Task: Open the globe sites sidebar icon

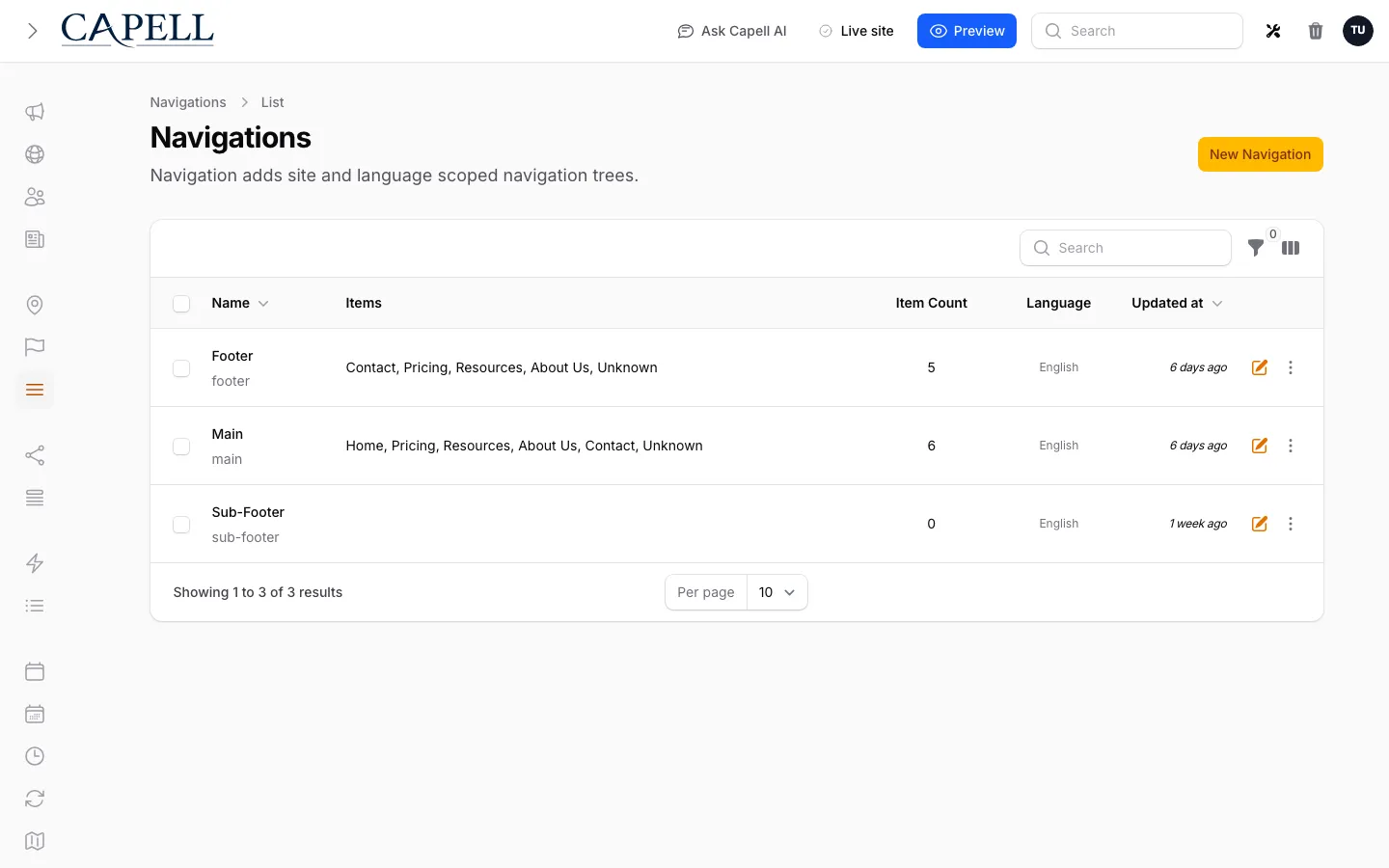Action: pyautogui.click(x=35, y=154)
